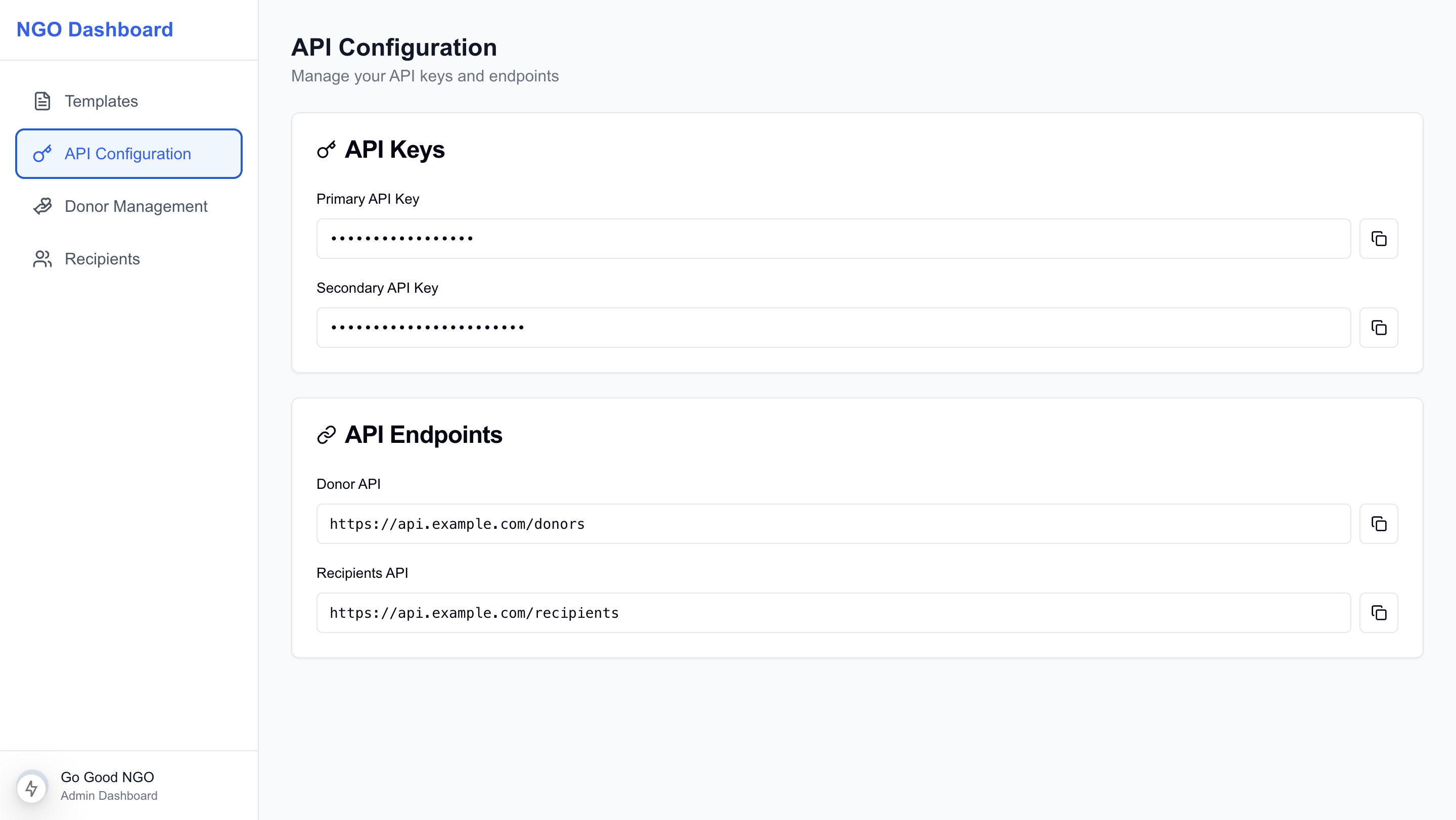Copy the Secondary API Key
This screenshot has width=1456, height=820.
[x=1378, y=327]
